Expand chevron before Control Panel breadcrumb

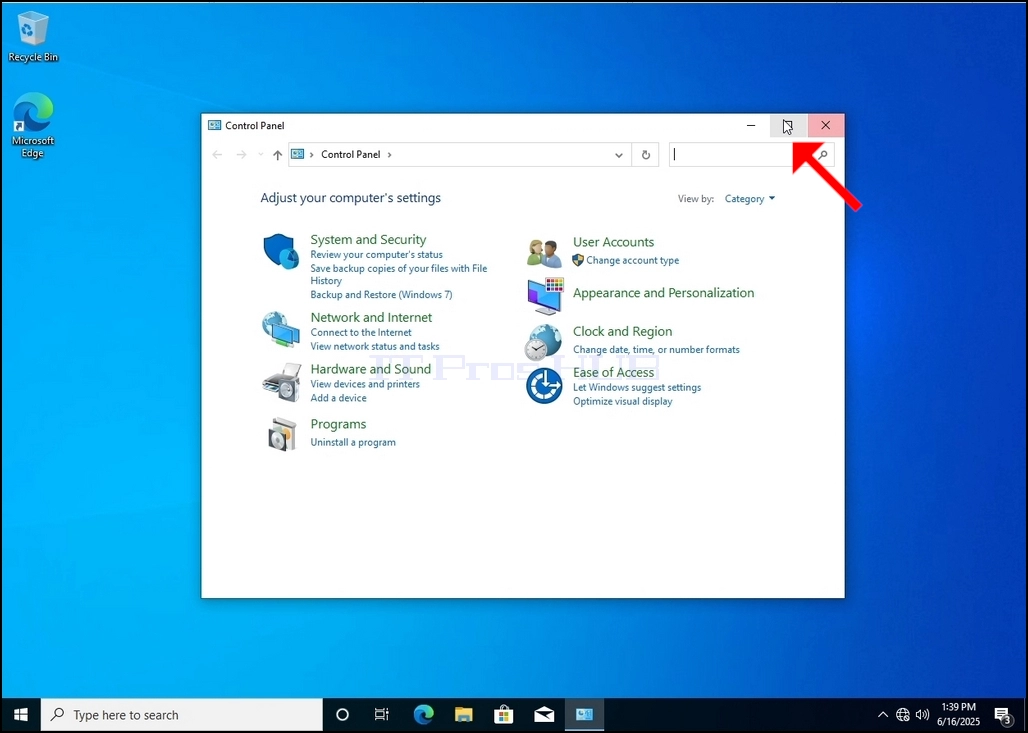311,155
